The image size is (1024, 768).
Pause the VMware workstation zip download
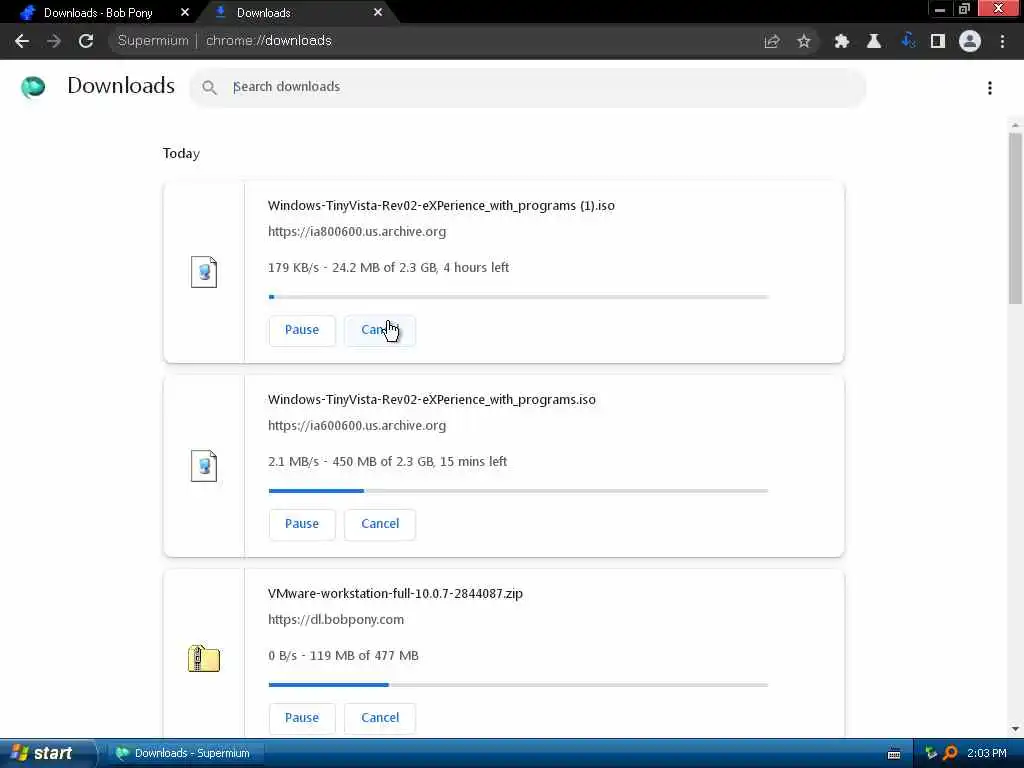tap(302, 718)
